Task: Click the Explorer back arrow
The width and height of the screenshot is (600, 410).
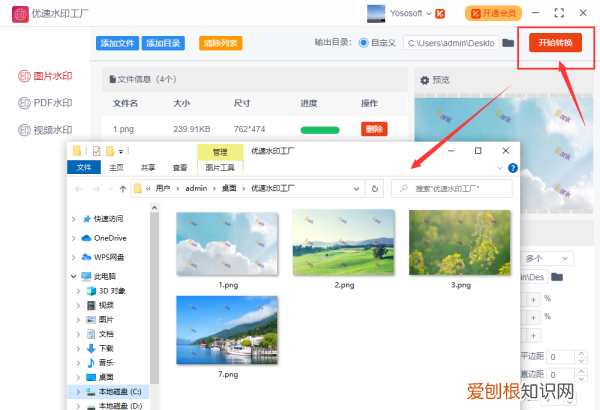Action: pos(79,189)
